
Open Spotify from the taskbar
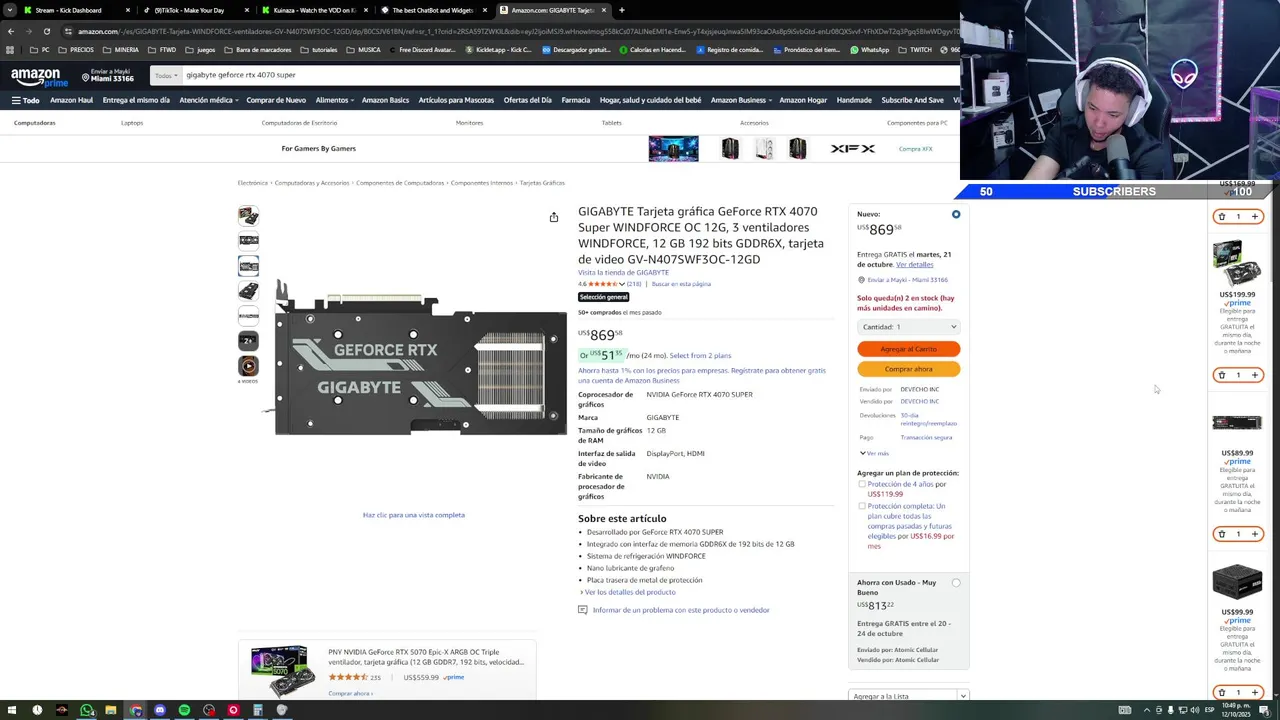click(184, 710)
